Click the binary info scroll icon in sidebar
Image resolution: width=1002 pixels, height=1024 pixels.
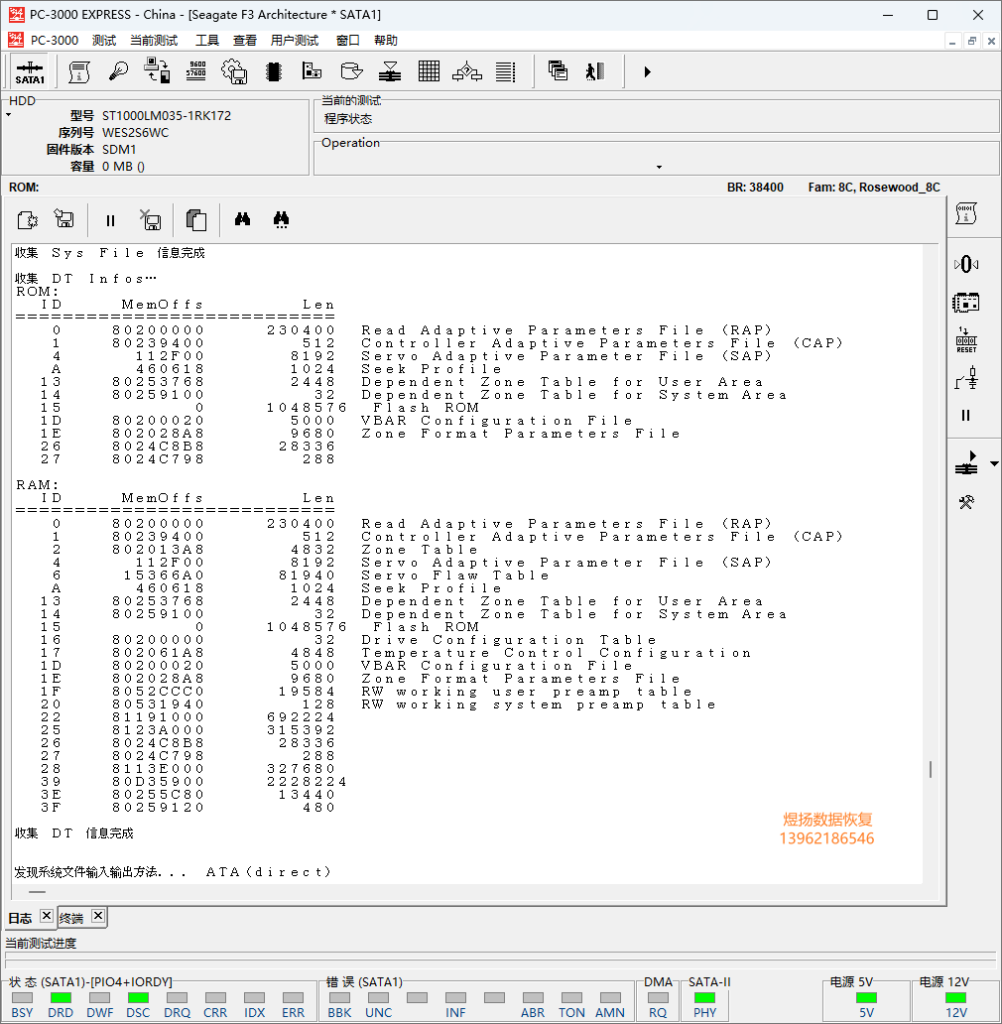[x=966, y=214]
